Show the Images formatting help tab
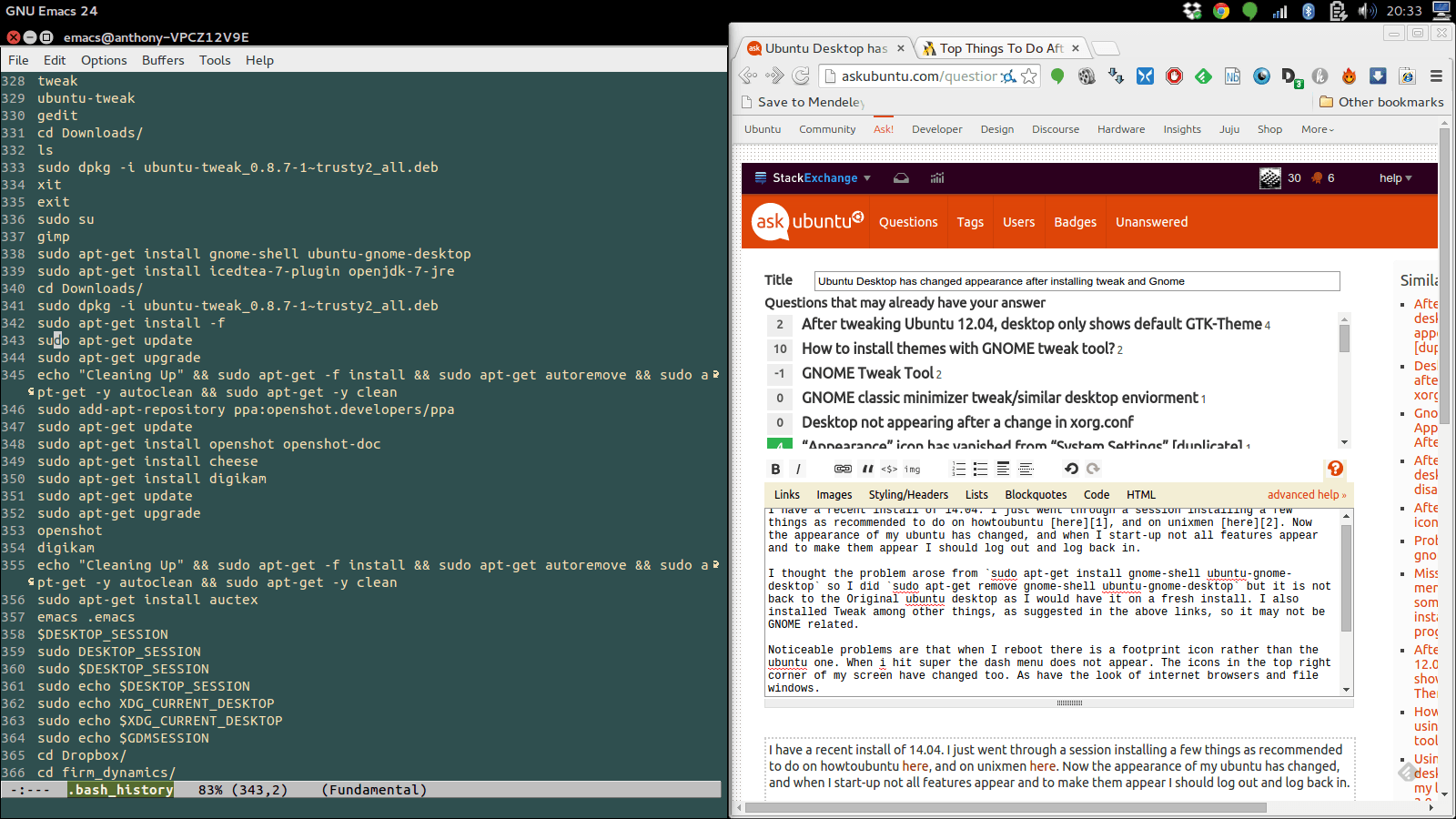 [834, 495]
